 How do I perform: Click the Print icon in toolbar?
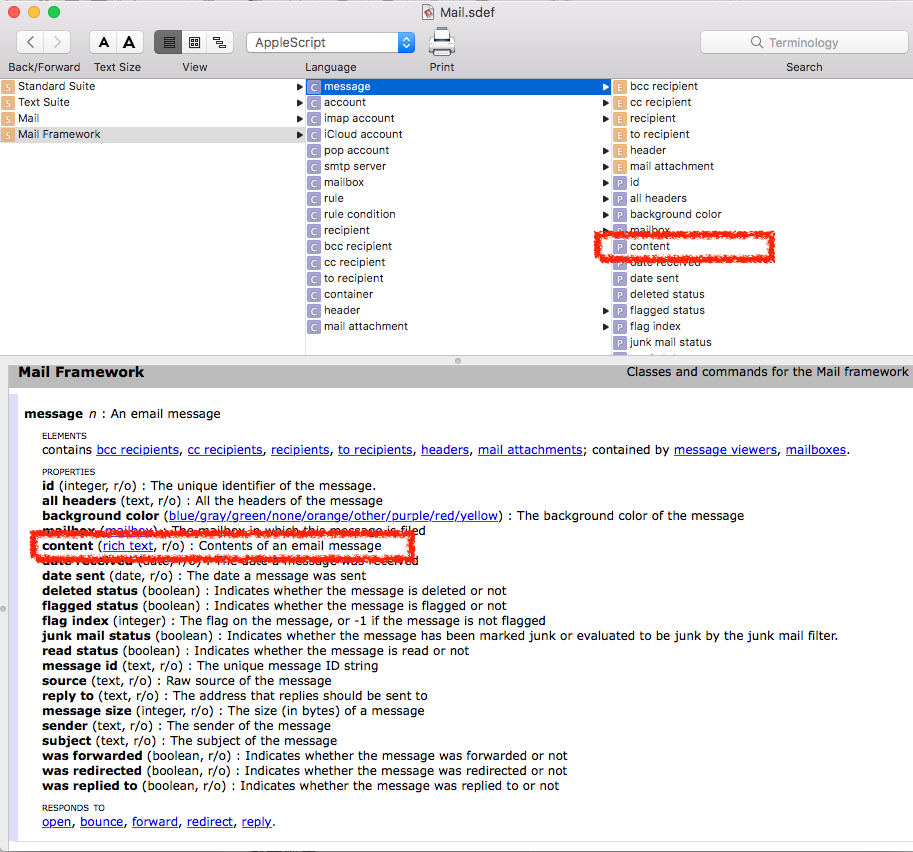point(441,42)
